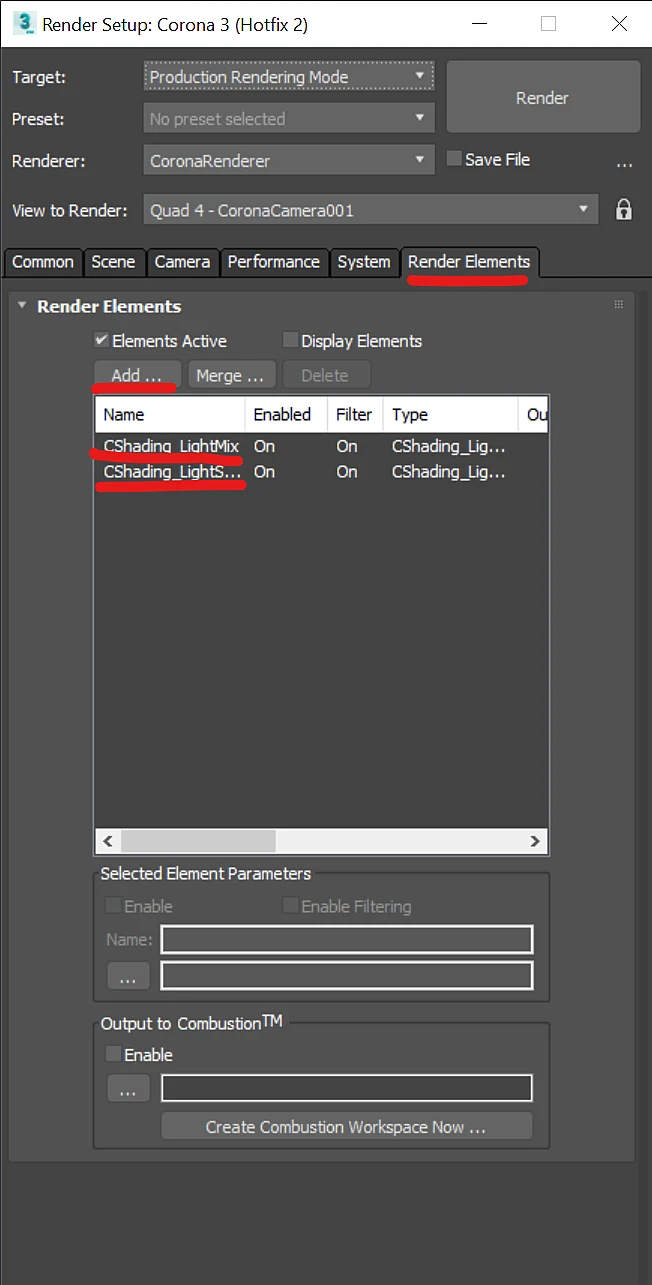Screen dimensions: 652x1285
Task: Click the Render button
Action: (542, 98)
